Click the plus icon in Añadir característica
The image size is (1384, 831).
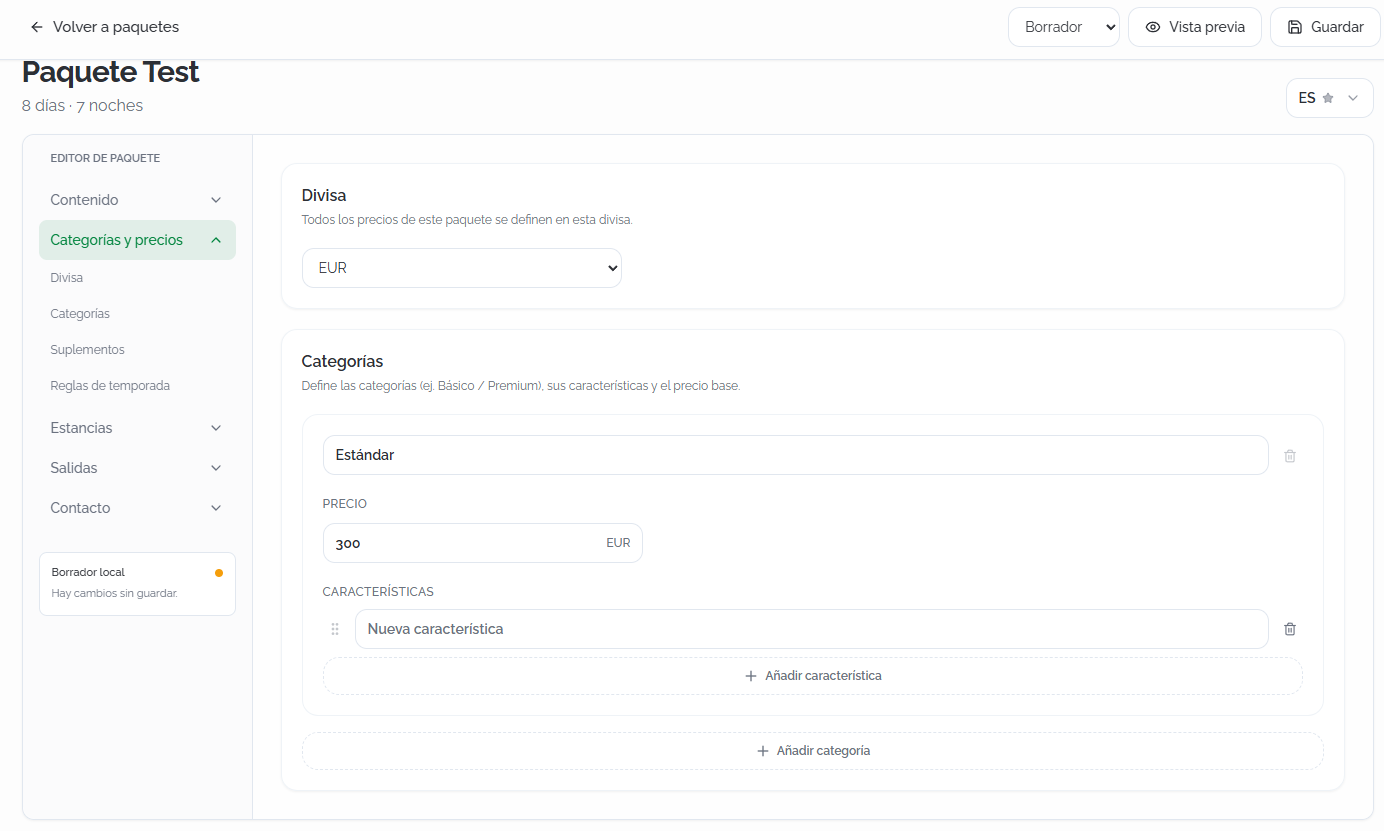point(751,676)
